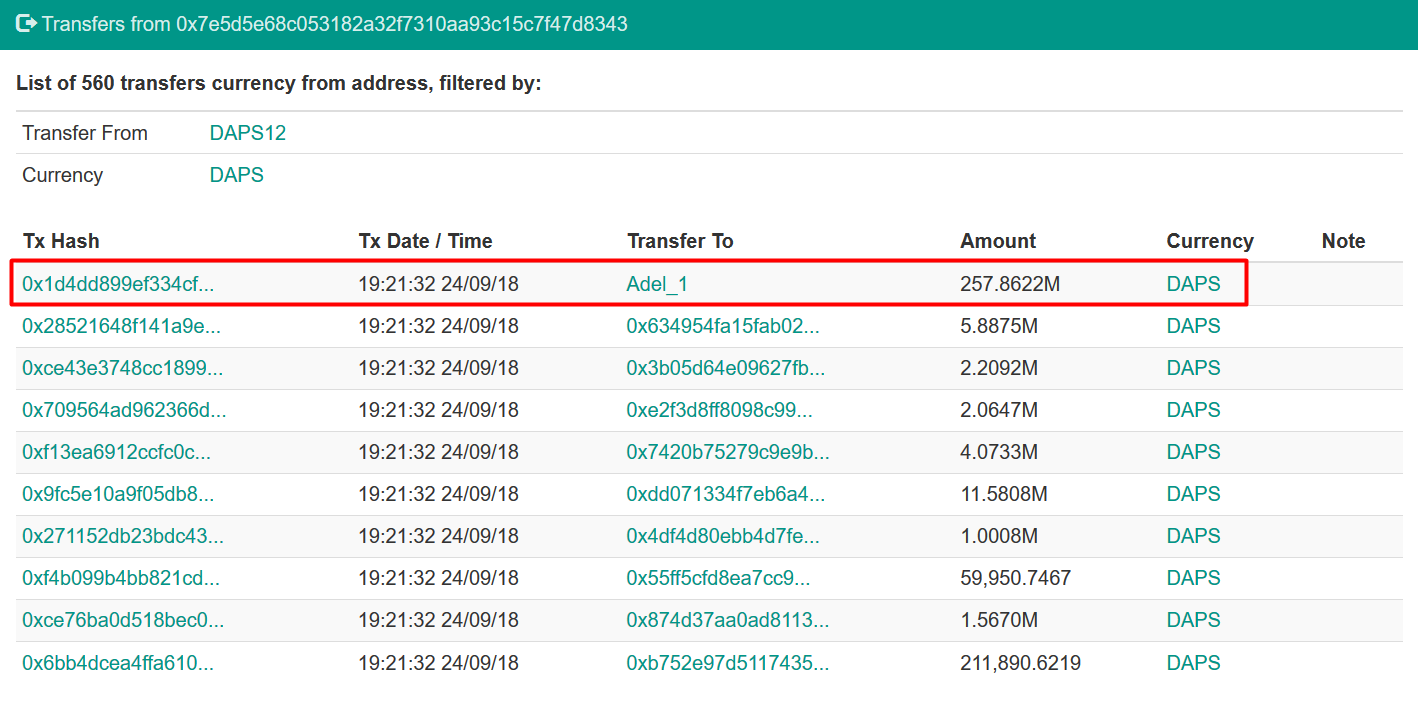This screenshot has width=1418, height=713.
Task: Select the amount 11.5808M
Action: pyautogui.click(x=1004, y=494)
